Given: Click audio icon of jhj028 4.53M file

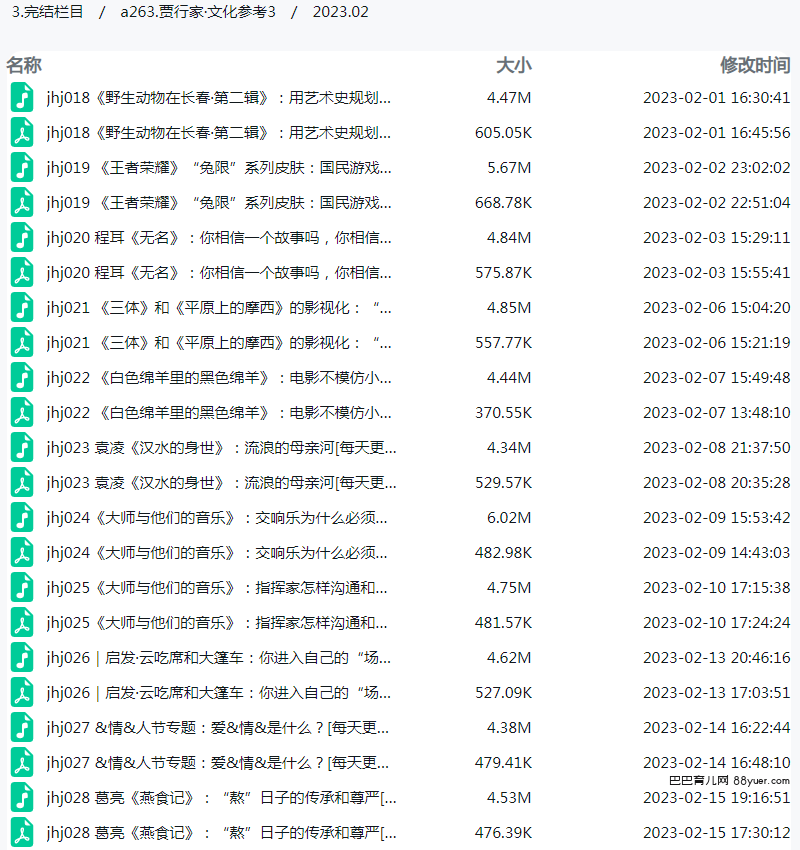Looking at the screenshot, I should (x=22, y=797).
